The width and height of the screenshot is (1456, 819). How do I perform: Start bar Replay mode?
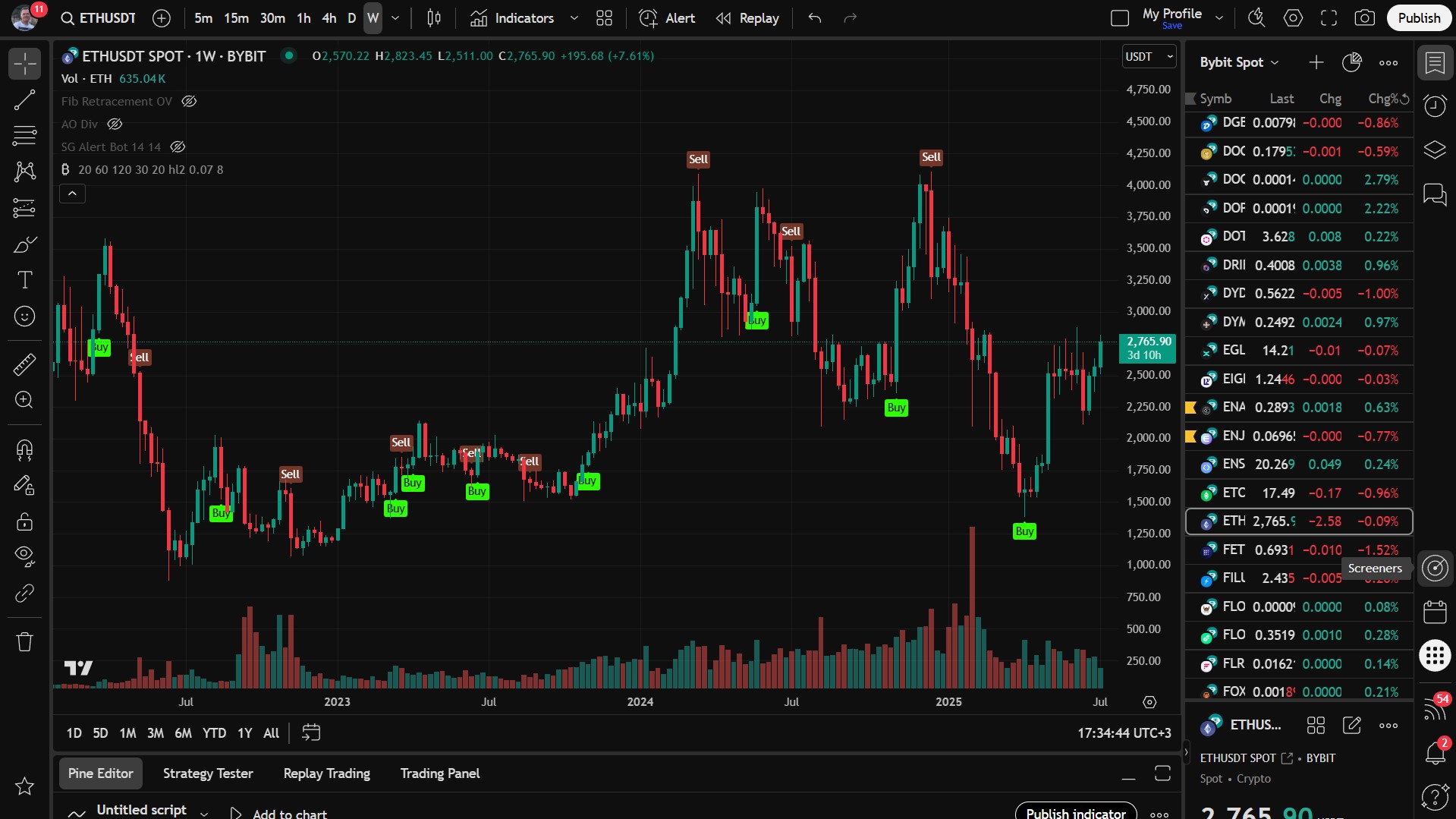click(x=747, y=17)
